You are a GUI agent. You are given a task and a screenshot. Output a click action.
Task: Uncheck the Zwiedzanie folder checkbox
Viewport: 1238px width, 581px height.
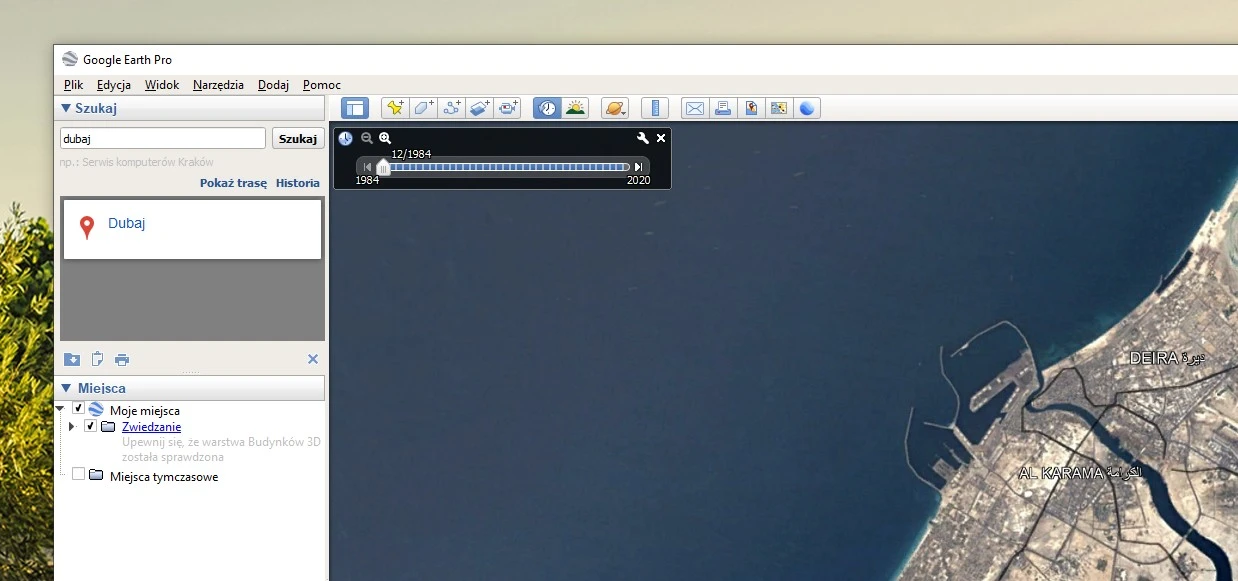(x=90, y=426)
